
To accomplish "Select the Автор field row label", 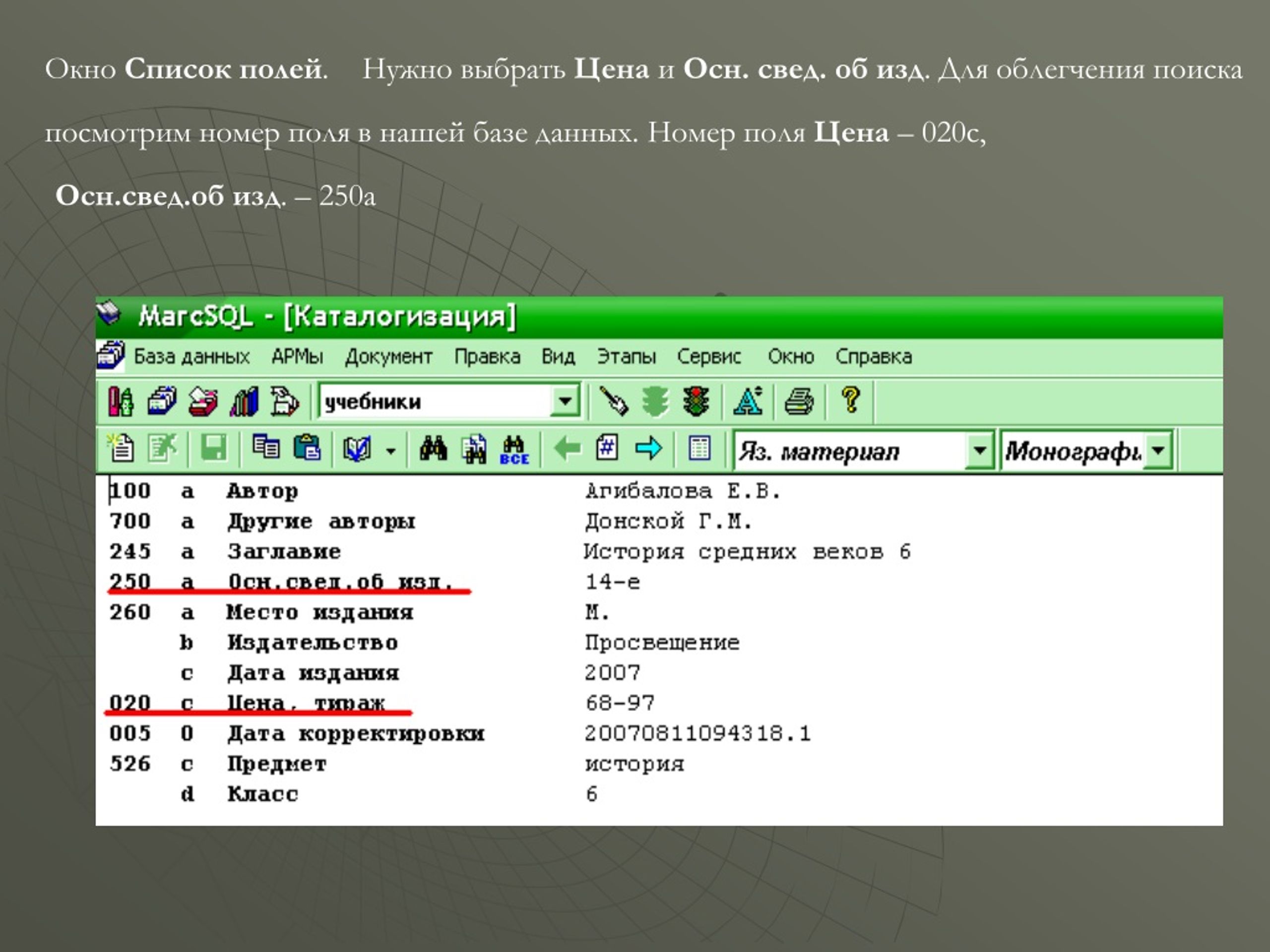I will click(262, 491).
